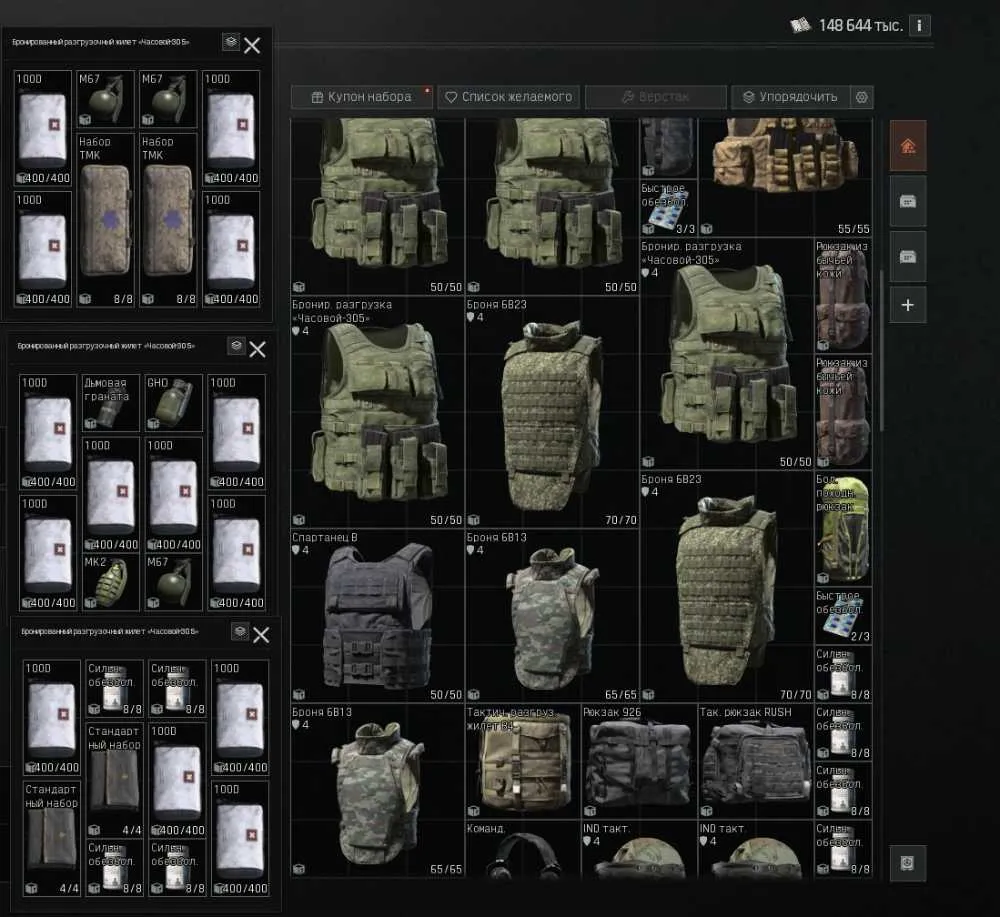Close the vest panel containing Стандартный набор
Screen dimensions: 1000x917
click(261, 635)
